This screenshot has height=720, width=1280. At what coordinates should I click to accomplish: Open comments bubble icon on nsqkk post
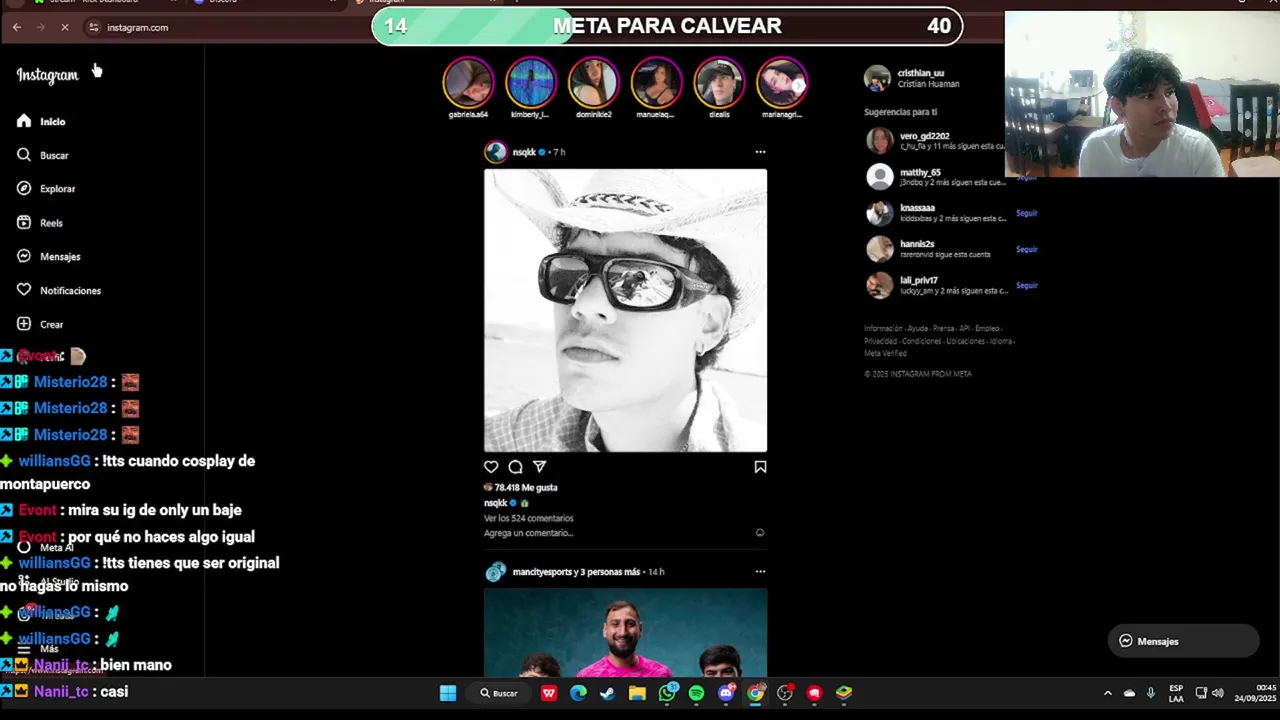(515, 467)
